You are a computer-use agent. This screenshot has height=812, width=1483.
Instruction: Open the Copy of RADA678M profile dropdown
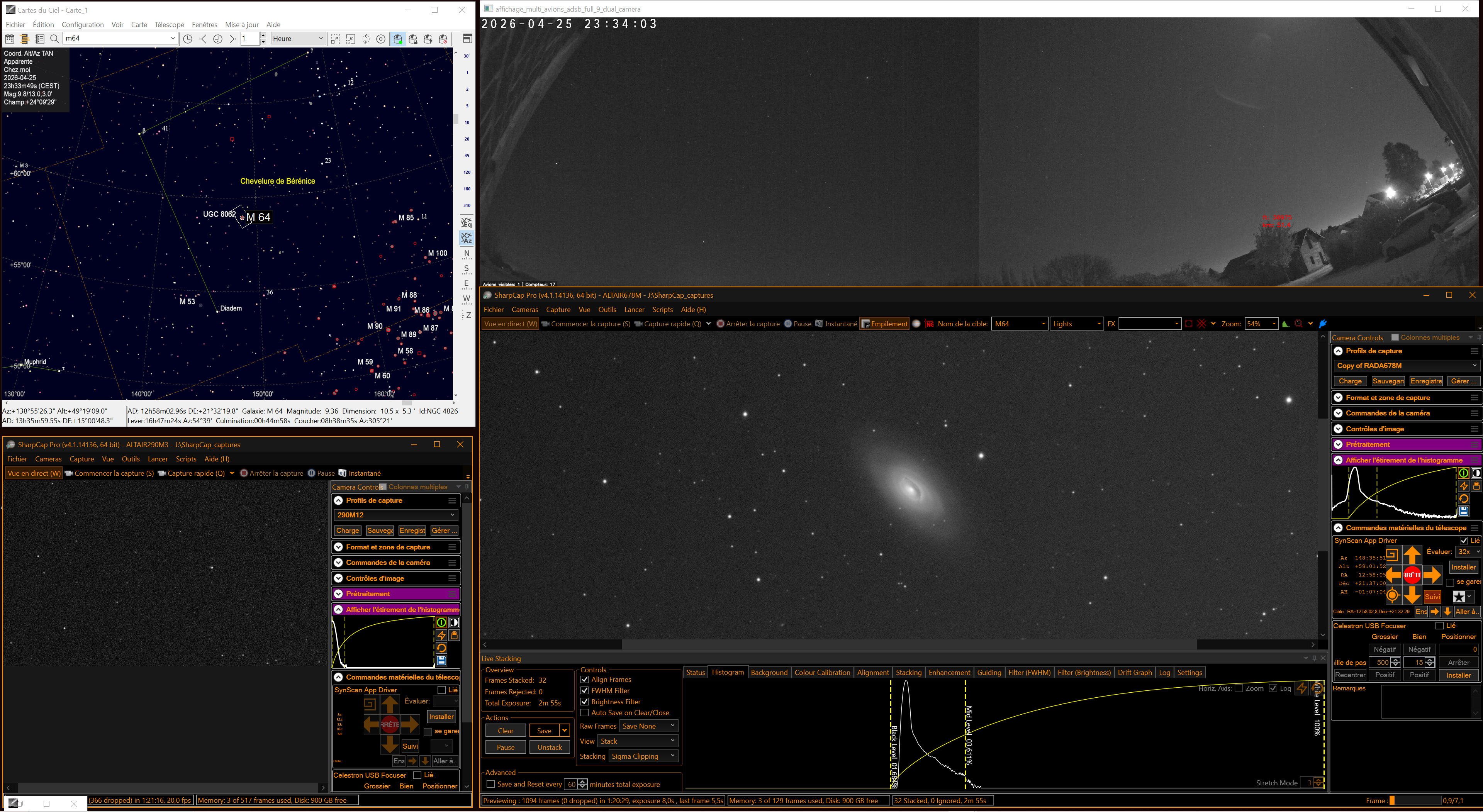[1406, 365]
